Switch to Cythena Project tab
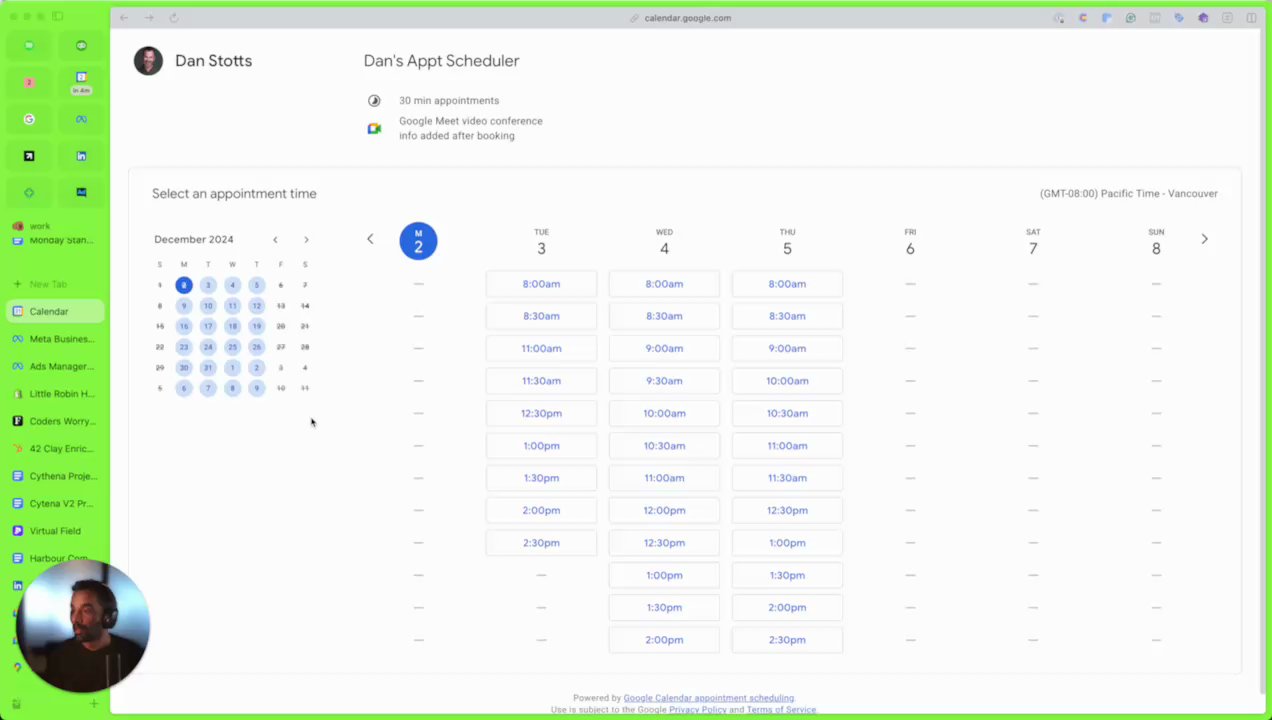Screen dimensions: 1272x720 [56, 476]
